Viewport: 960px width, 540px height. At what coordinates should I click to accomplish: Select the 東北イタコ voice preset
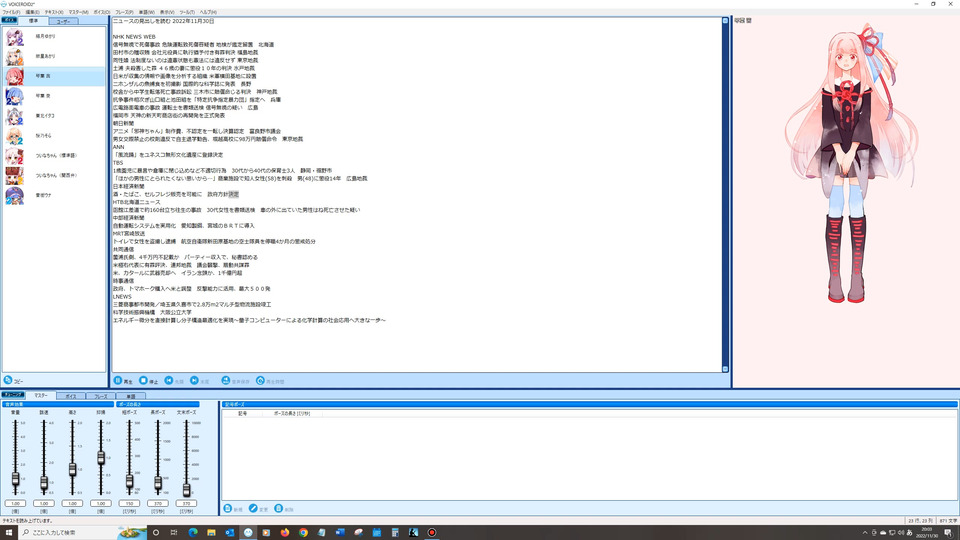54,116
